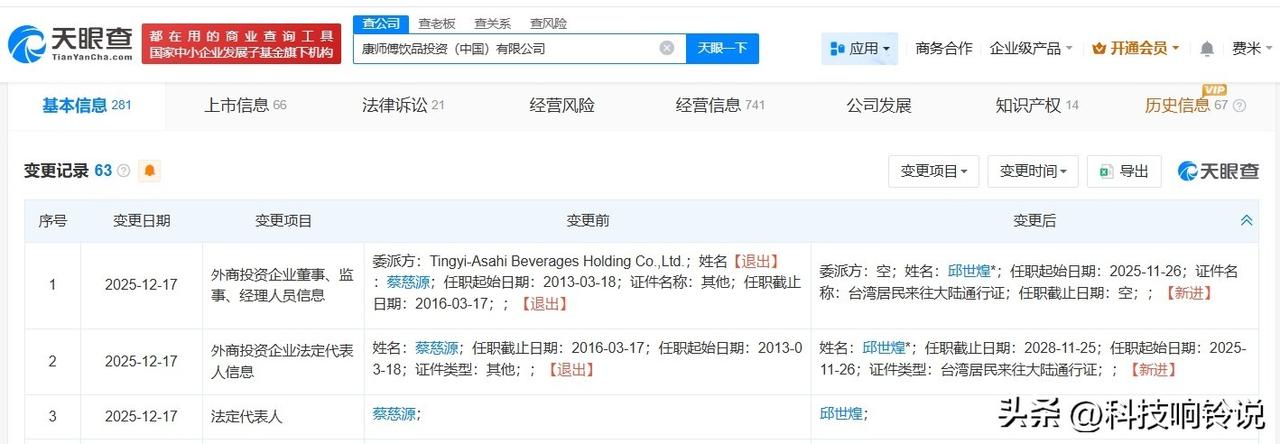Click help icon next to 变更记录 63
This screenshot has width=1280, height=444.
[x=124, y=171]
